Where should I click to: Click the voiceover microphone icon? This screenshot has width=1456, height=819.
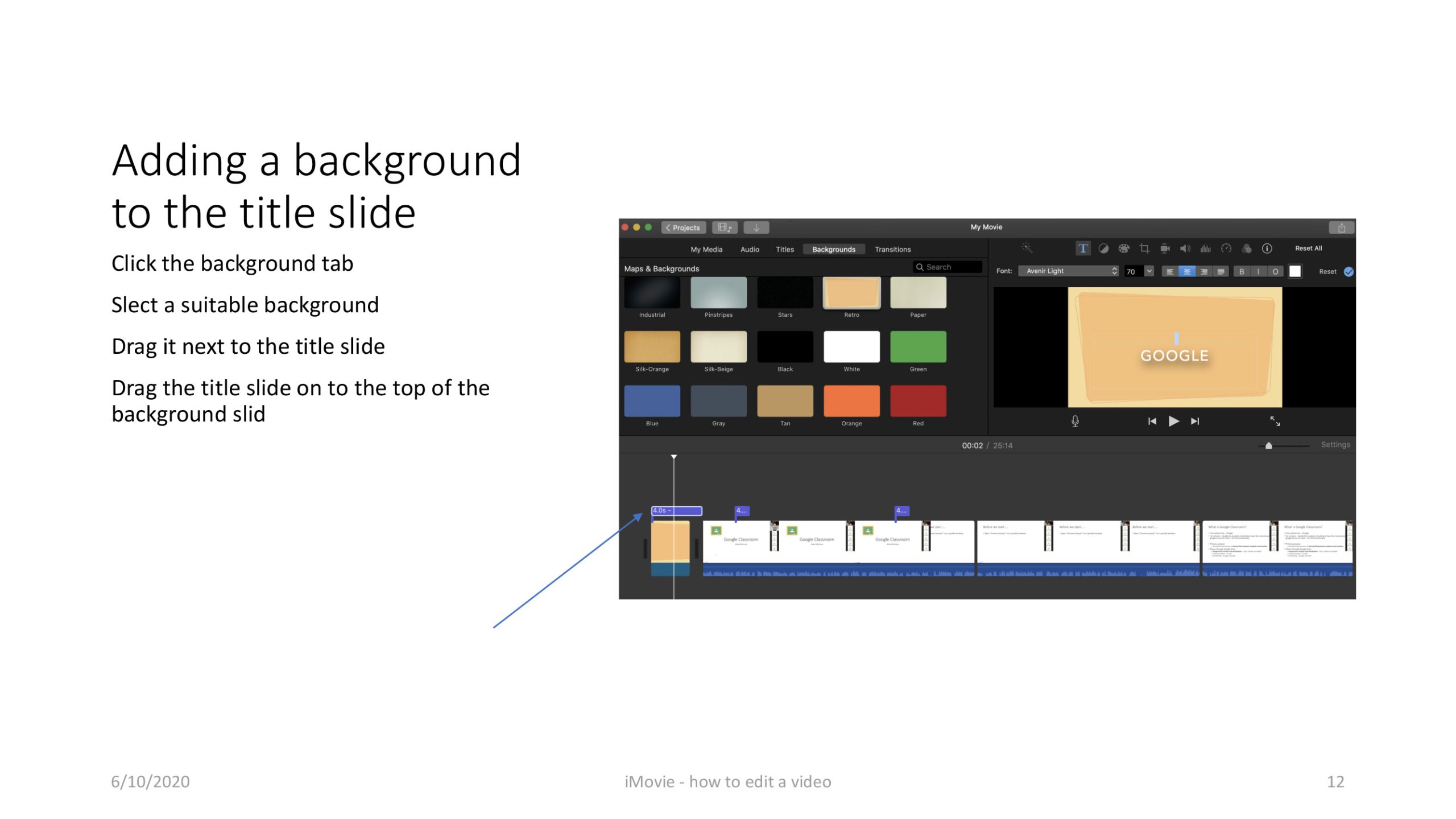point(1075,421)
